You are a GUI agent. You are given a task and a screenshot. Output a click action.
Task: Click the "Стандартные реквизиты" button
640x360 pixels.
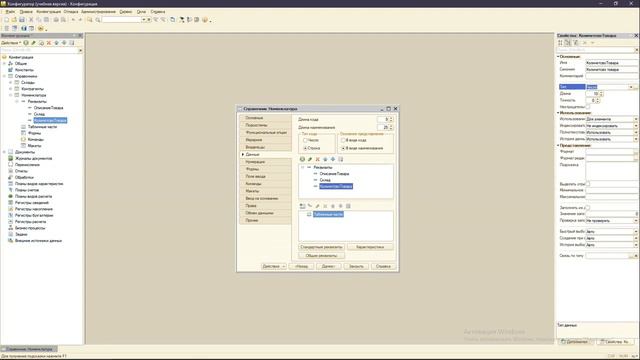coord(322,247)
